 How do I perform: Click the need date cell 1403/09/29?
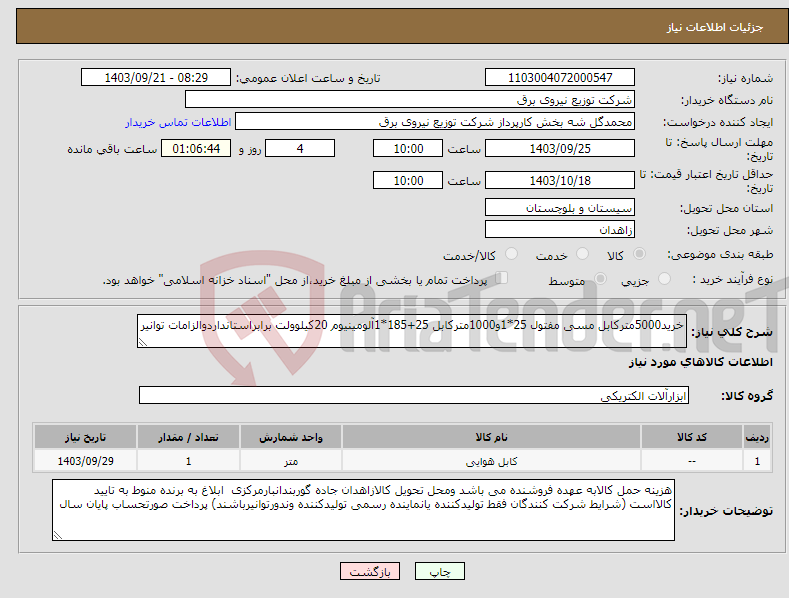(x=86, y=461)
